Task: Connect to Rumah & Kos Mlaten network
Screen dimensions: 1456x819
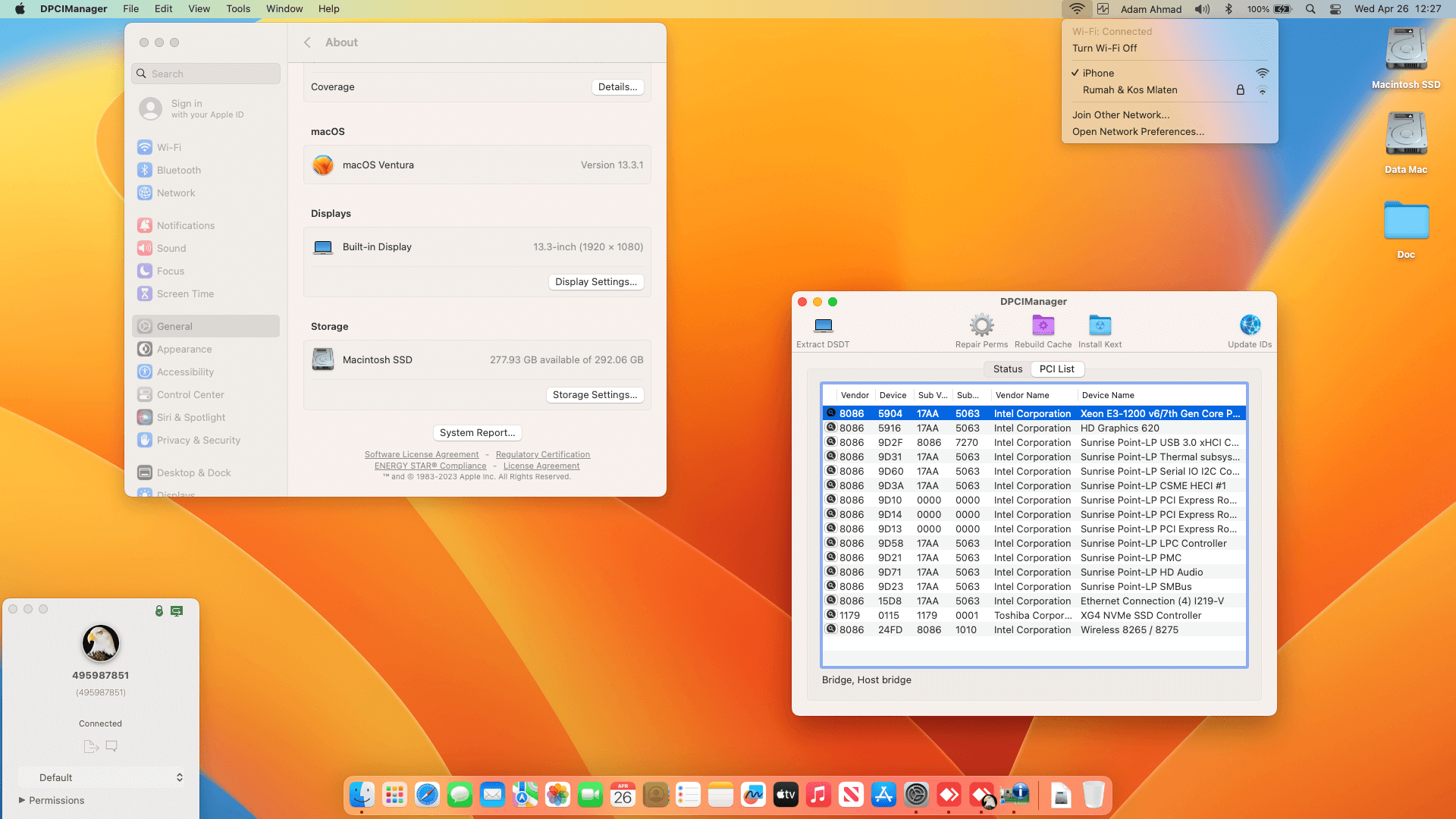Action: [1169, 89]
